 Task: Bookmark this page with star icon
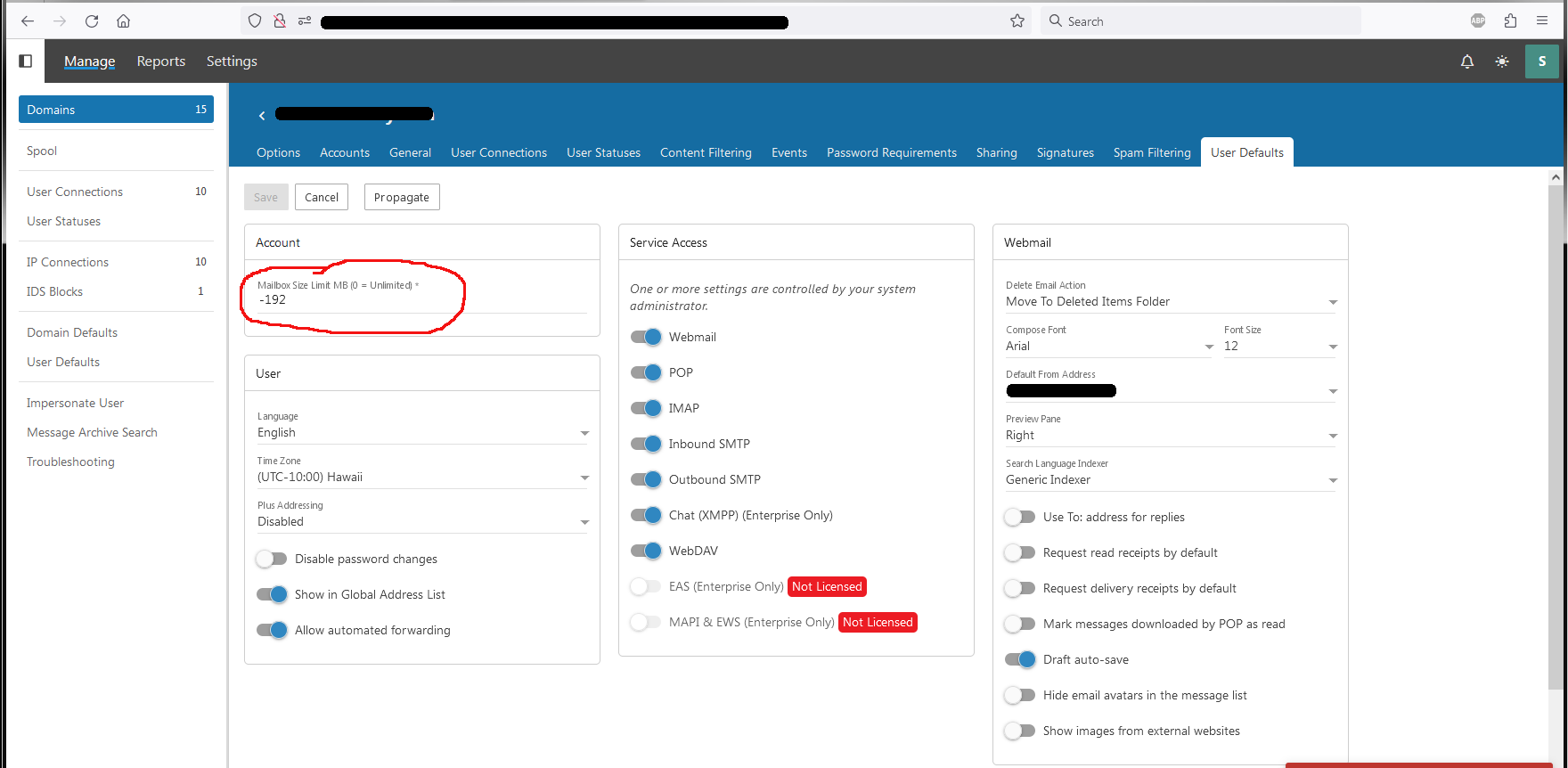pos(1017,21)
